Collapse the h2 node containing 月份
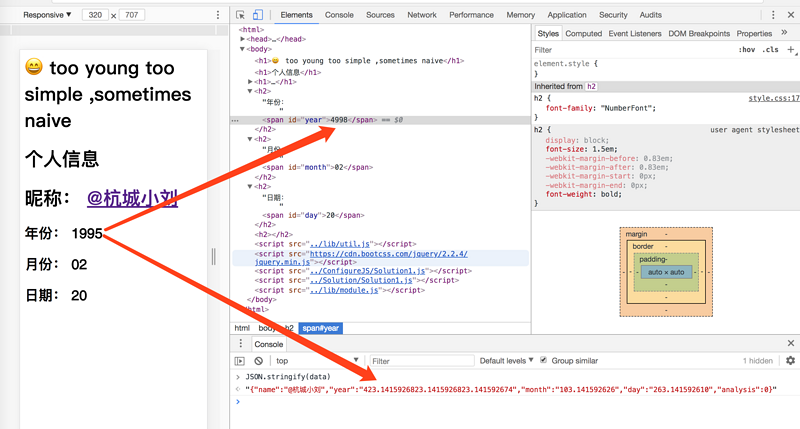Viewport: 800px width, 429px height. pyautogui.click(x=250, y=139)
